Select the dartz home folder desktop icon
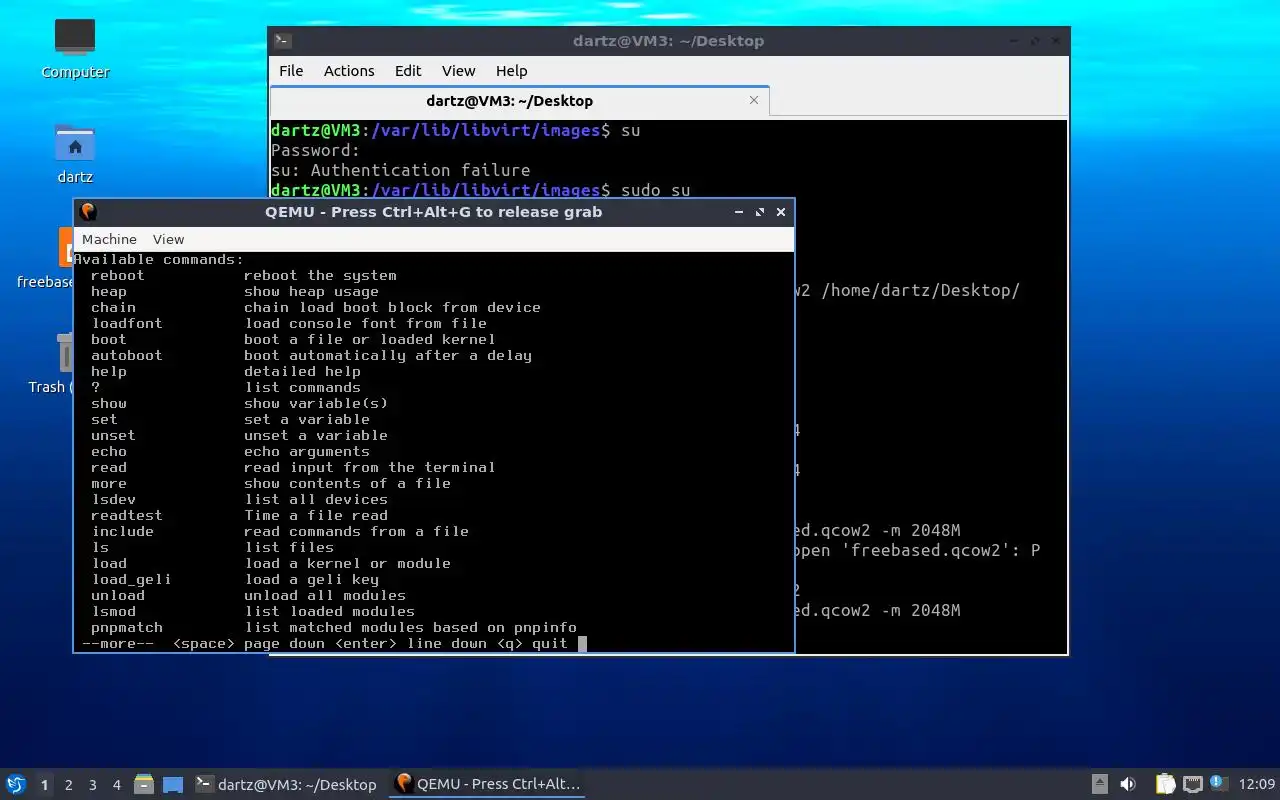1280x800 pixels. click(x=75, y=154)
